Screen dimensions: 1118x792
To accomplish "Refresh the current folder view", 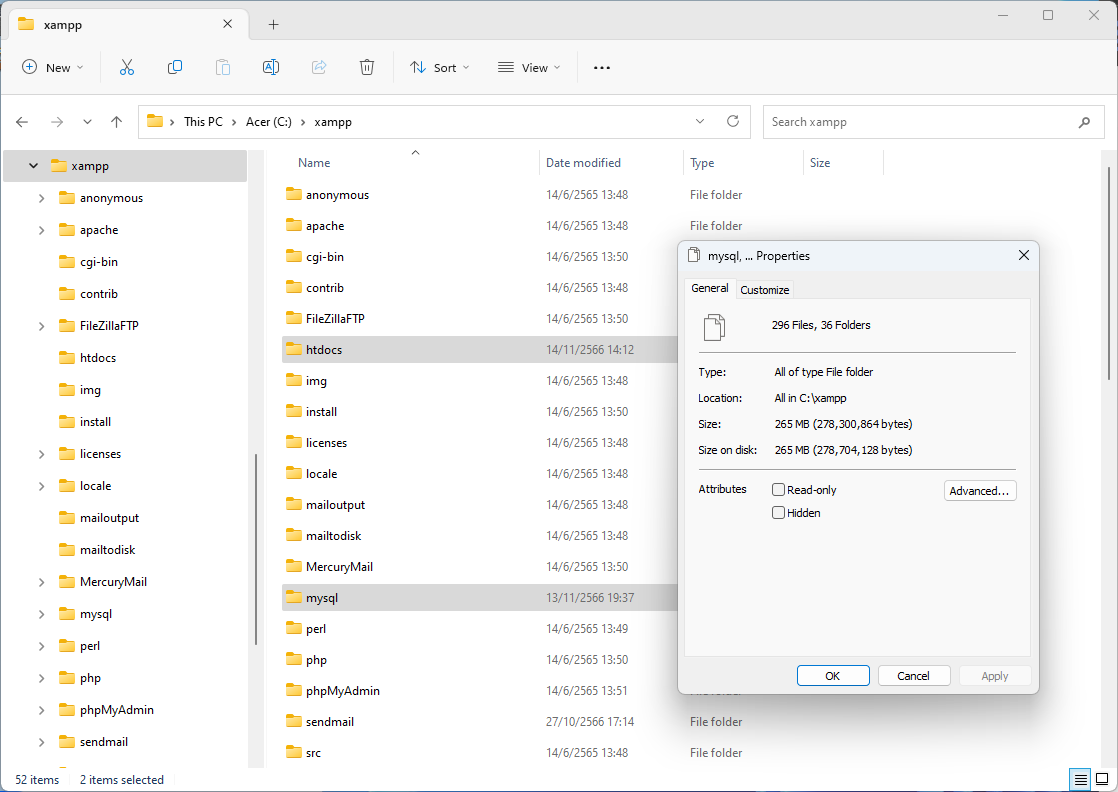I will pyautogui.click(x=733, y=121).
